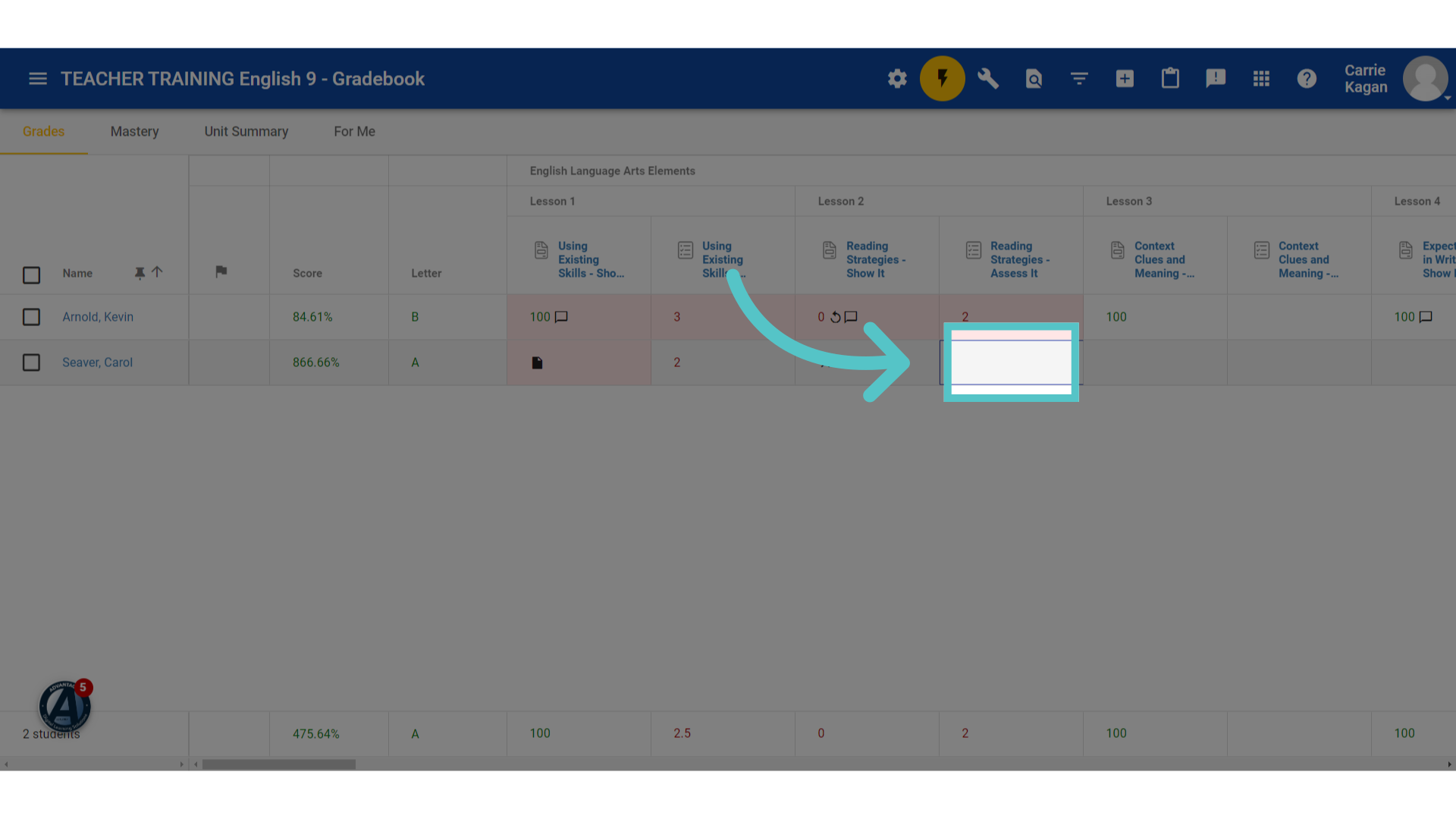Screen dimensions: 1456x819
Task: Click the add plus box icon
Action: tap(1125, 79)
